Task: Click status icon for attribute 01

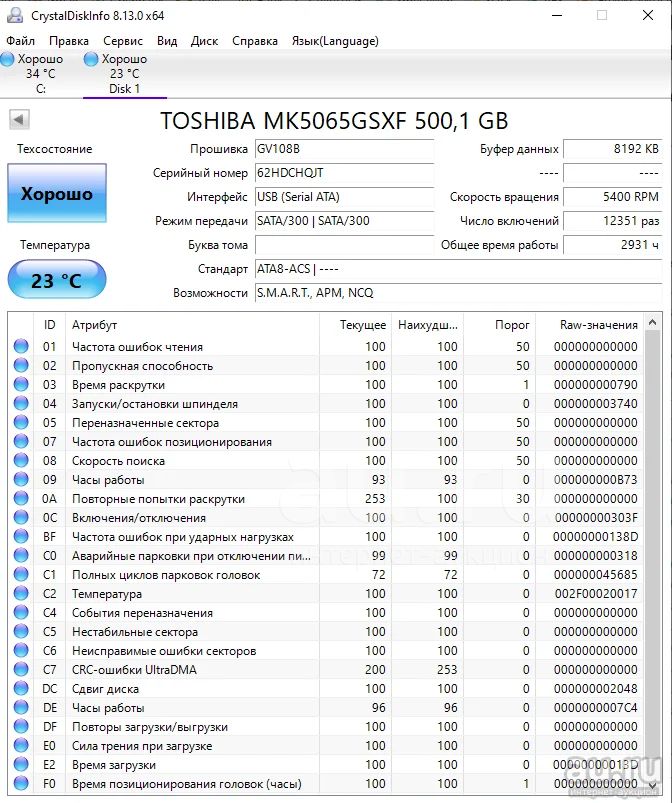Action: click(x=21, y=346)
